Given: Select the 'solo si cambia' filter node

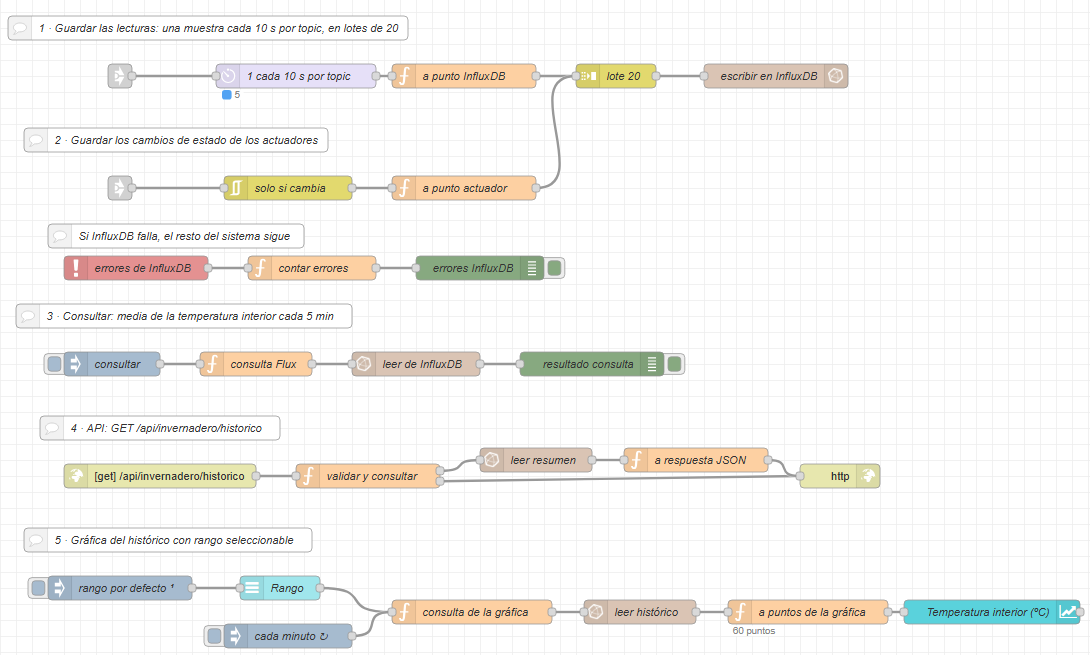Looking at the screenshot, I should pyautogui.click(x=288, y=188).
